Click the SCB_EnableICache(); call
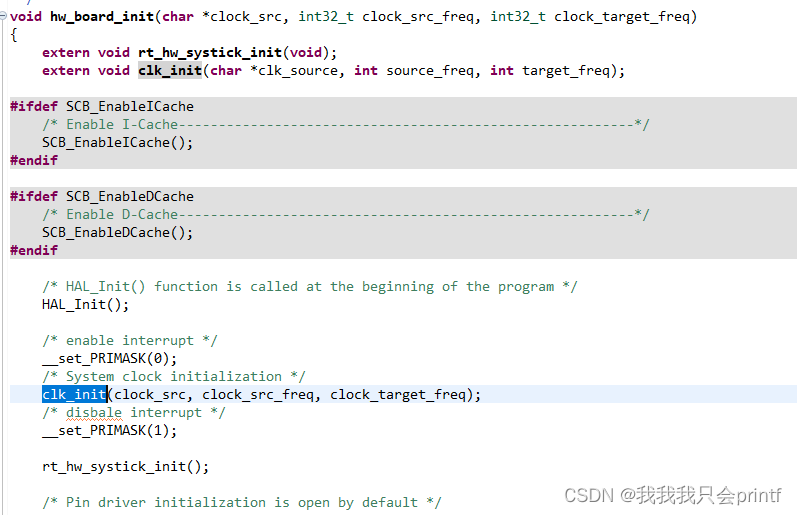 tap(117, 142)
